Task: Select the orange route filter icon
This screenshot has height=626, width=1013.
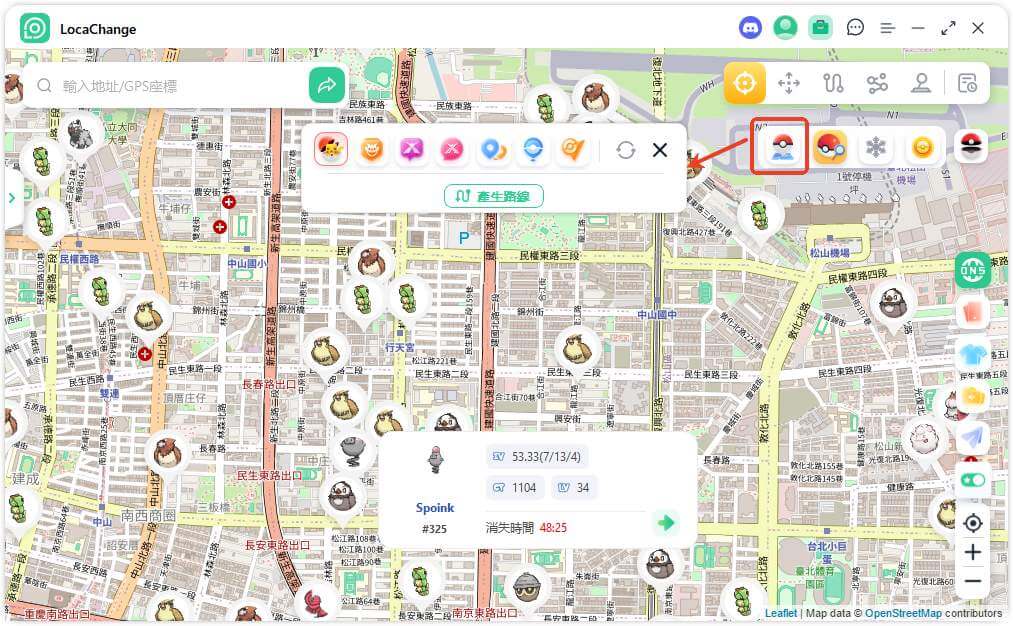Action: (573, 150)
